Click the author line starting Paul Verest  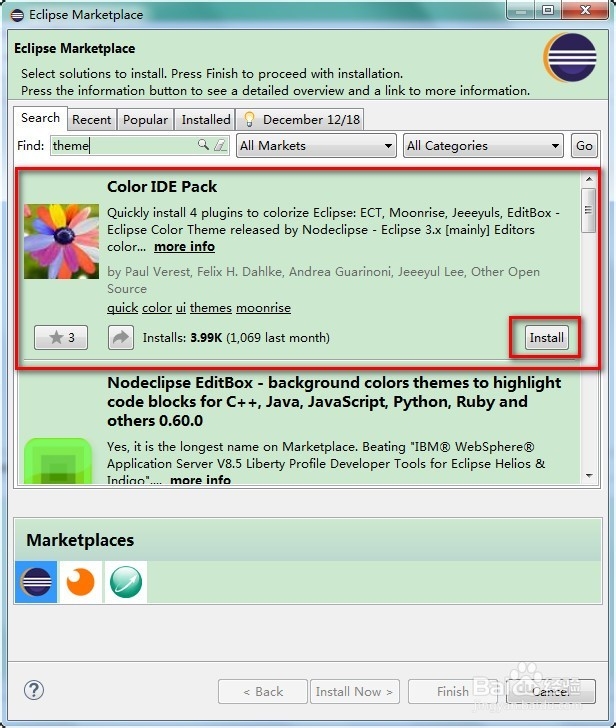(x=323, y=280)
